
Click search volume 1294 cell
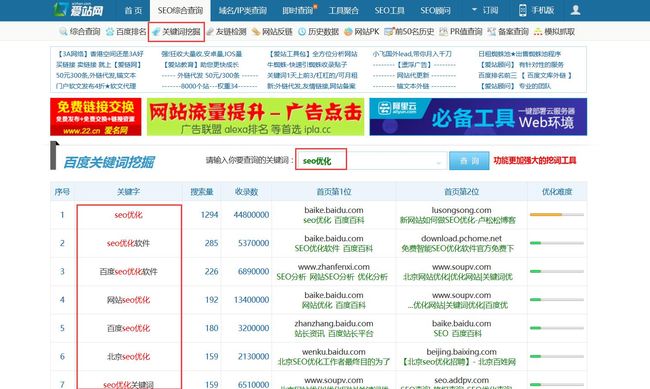[x=209, y=215]
